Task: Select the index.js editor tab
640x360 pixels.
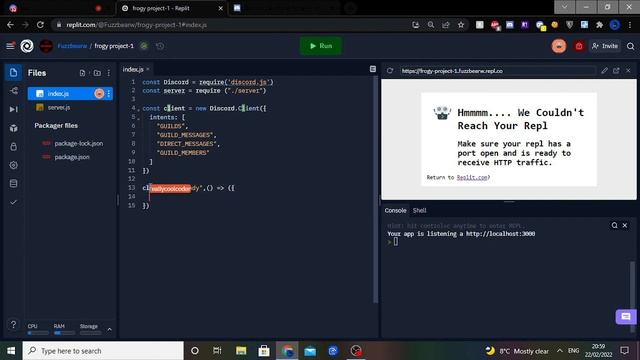Action: tap(133, 69)
